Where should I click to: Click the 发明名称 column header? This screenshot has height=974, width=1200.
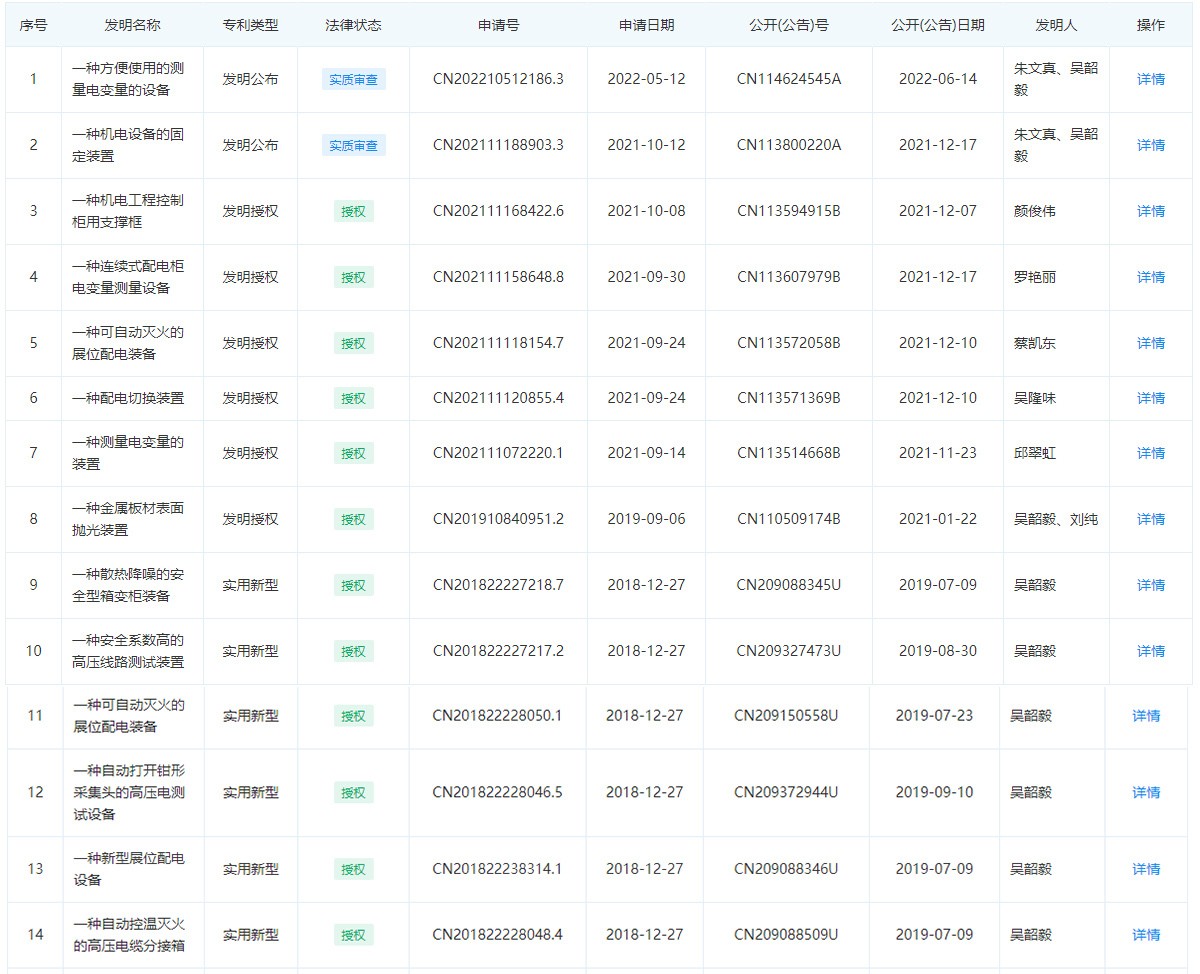tap(132, 25)
